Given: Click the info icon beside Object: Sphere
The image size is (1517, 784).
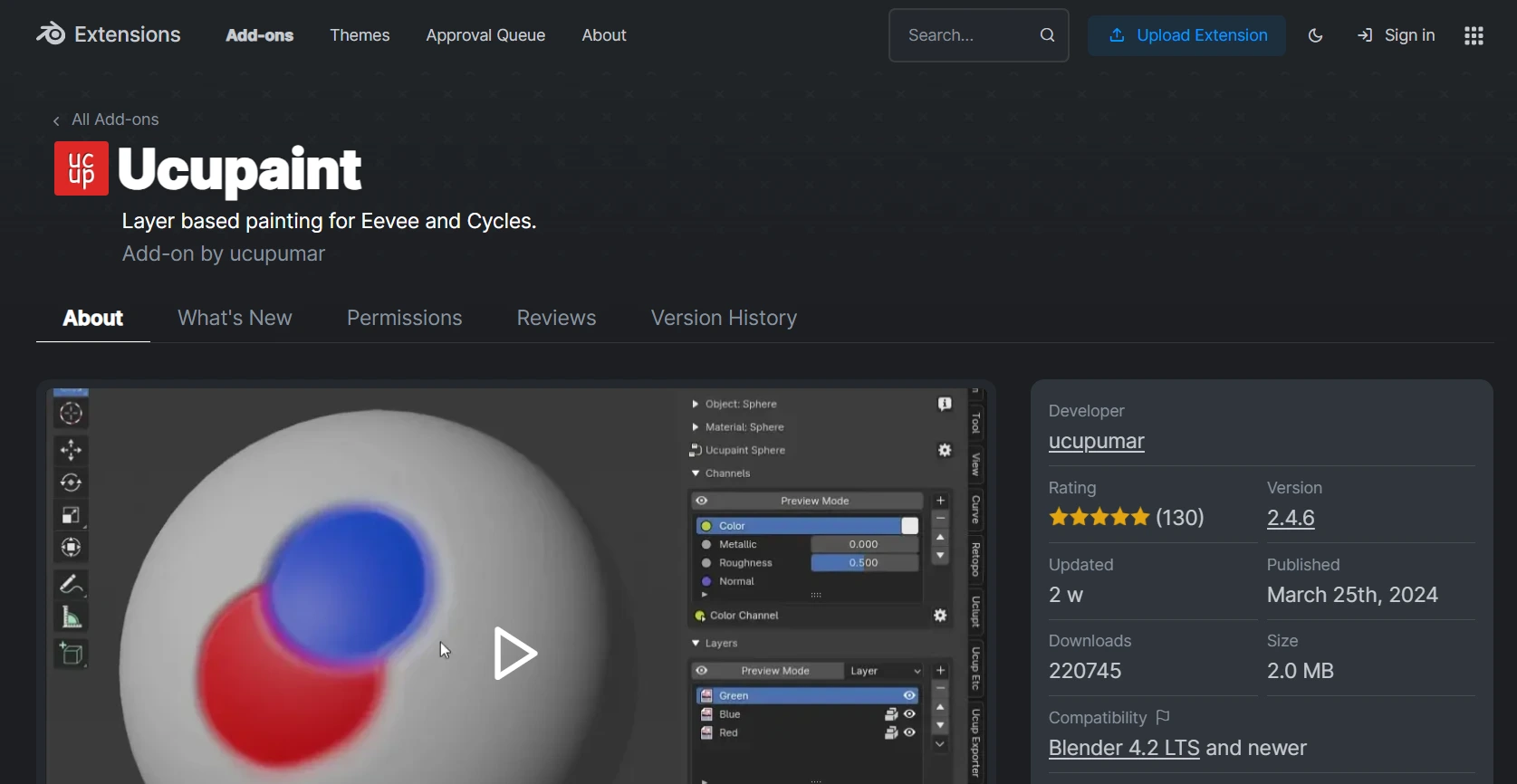Looking at the screenshot, I should 945,404.
